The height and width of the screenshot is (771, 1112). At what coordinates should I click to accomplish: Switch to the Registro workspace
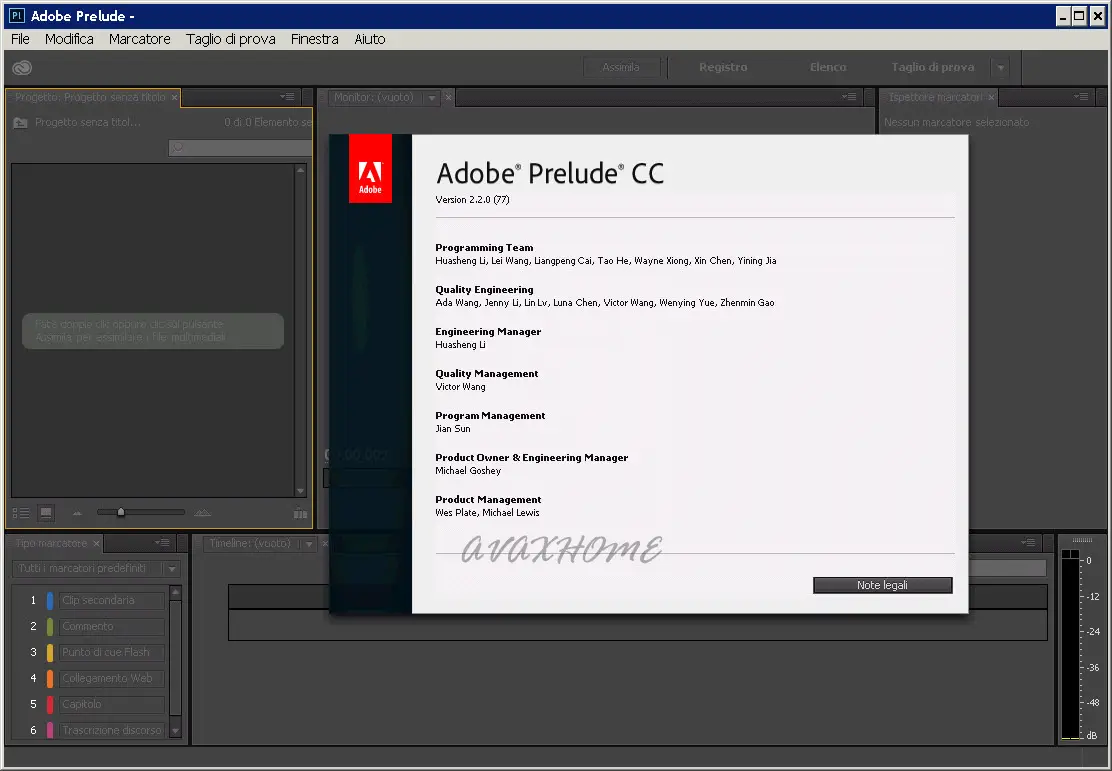point(723,67)
